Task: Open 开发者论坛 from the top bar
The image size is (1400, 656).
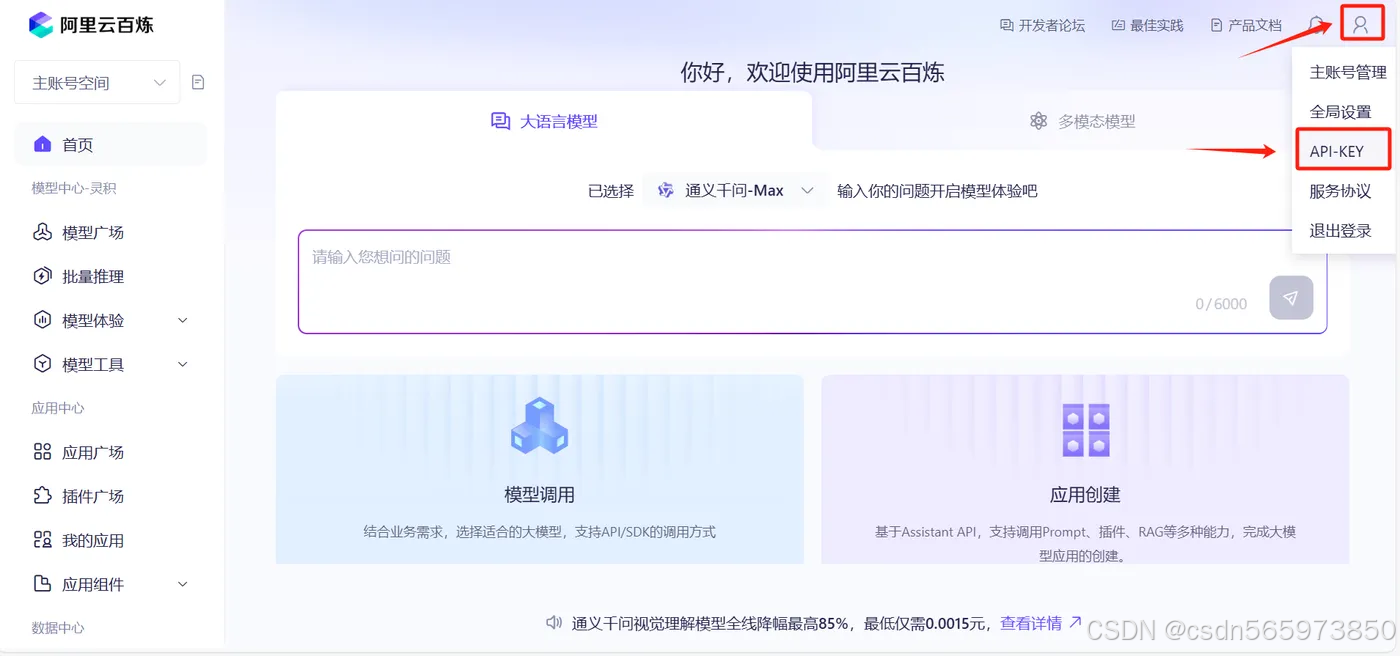Action: coord(1043,25)
